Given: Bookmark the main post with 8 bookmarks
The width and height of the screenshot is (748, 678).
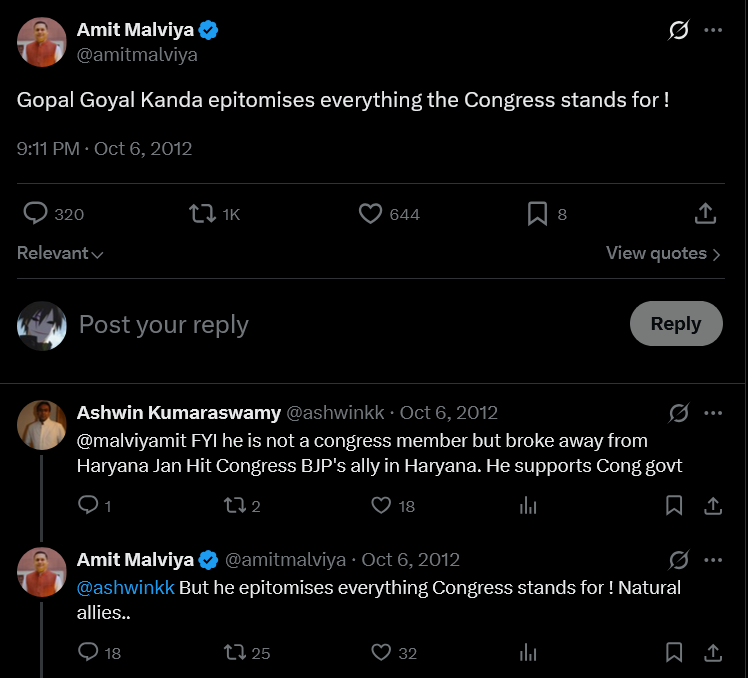Looking at the screenshot, I should [x=547, y=214].
